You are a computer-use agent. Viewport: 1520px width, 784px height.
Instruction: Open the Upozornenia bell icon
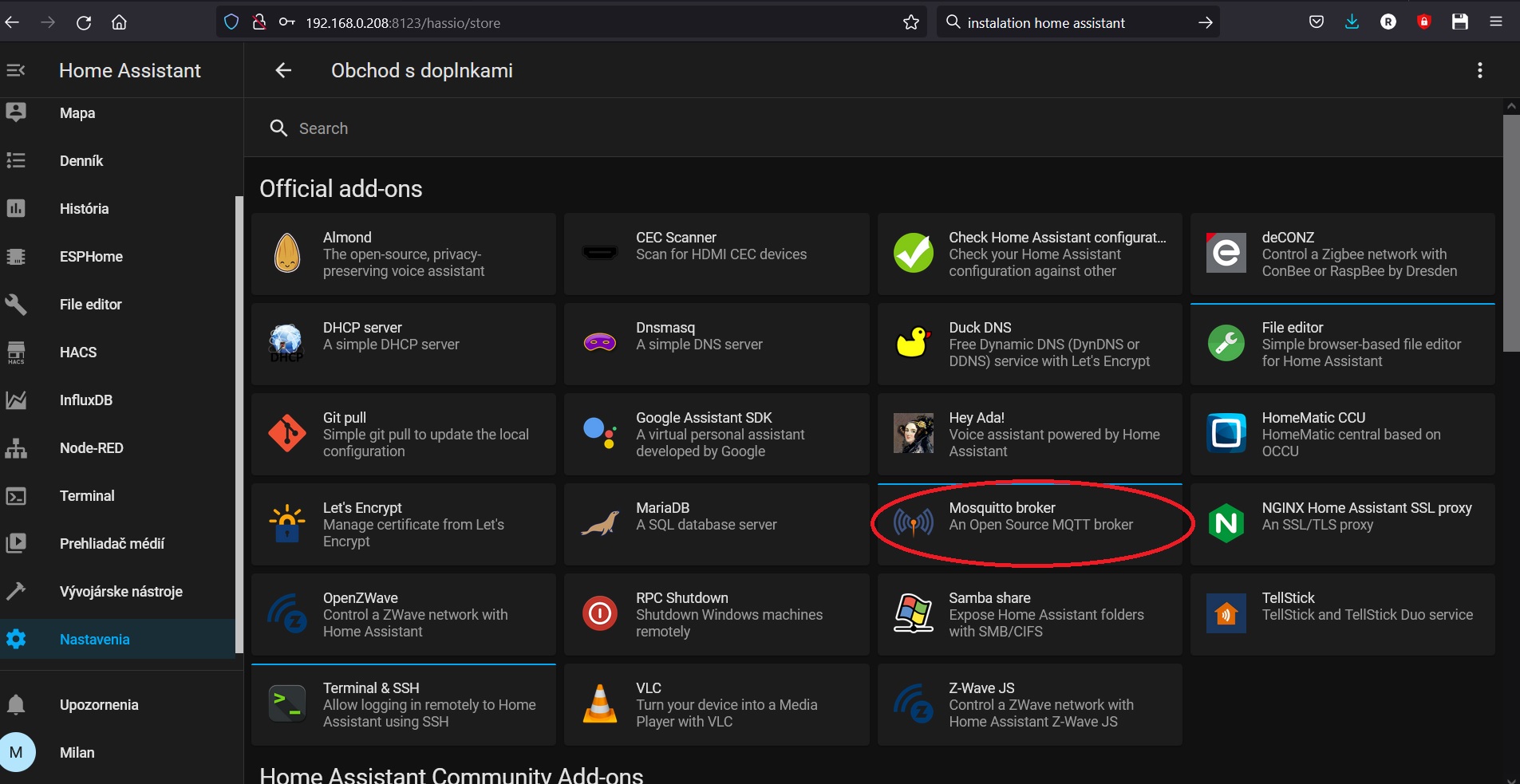16,704
